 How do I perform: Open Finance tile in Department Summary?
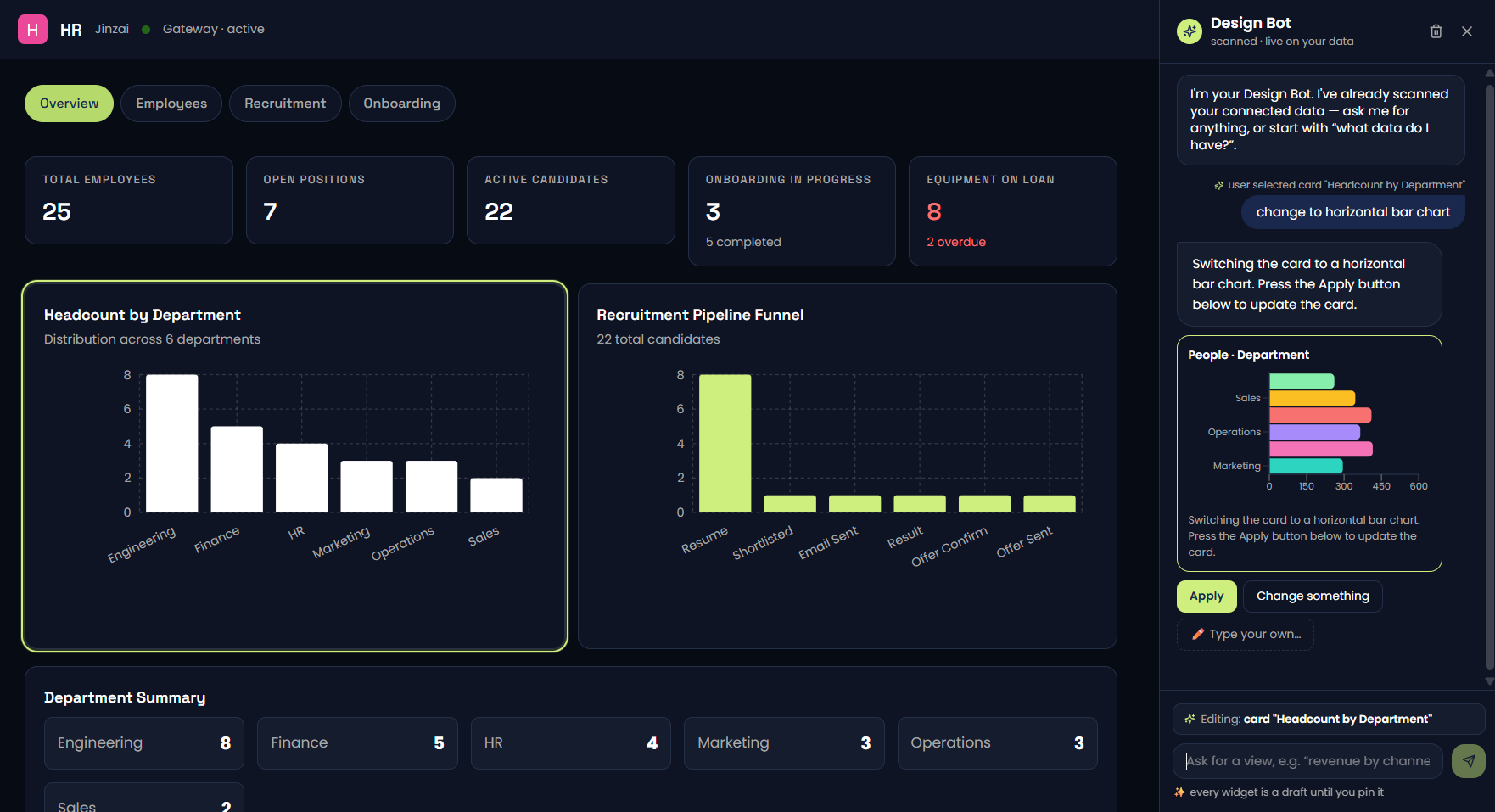tap(357, 743)
